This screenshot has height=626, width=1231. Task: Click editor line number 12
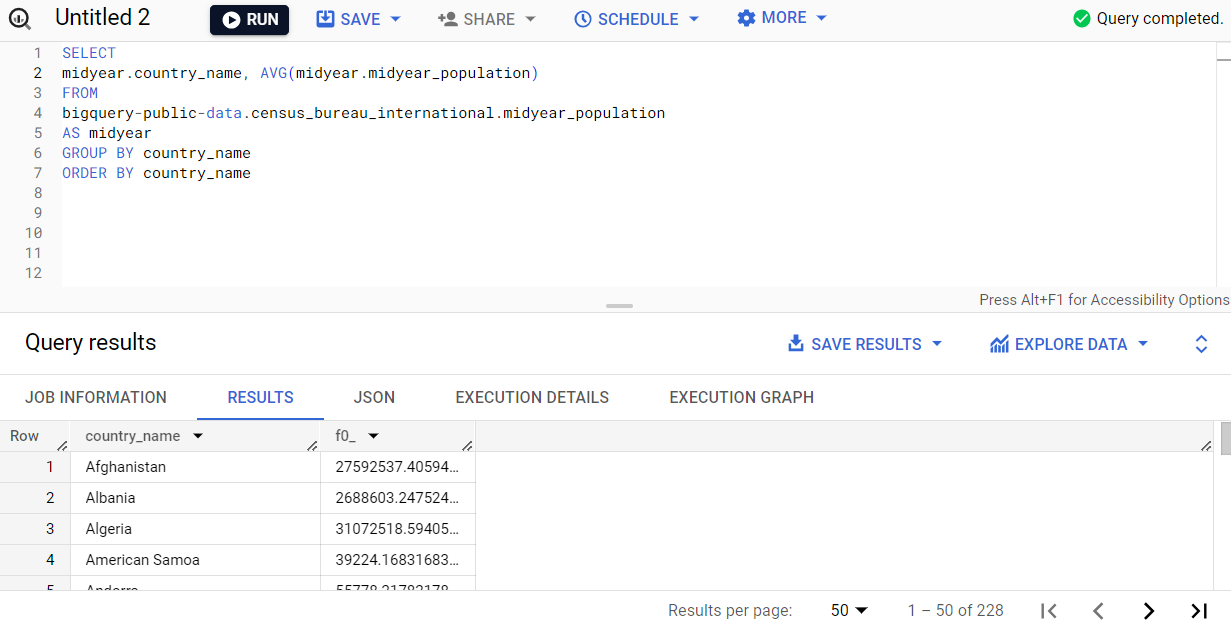click(36, 273)
